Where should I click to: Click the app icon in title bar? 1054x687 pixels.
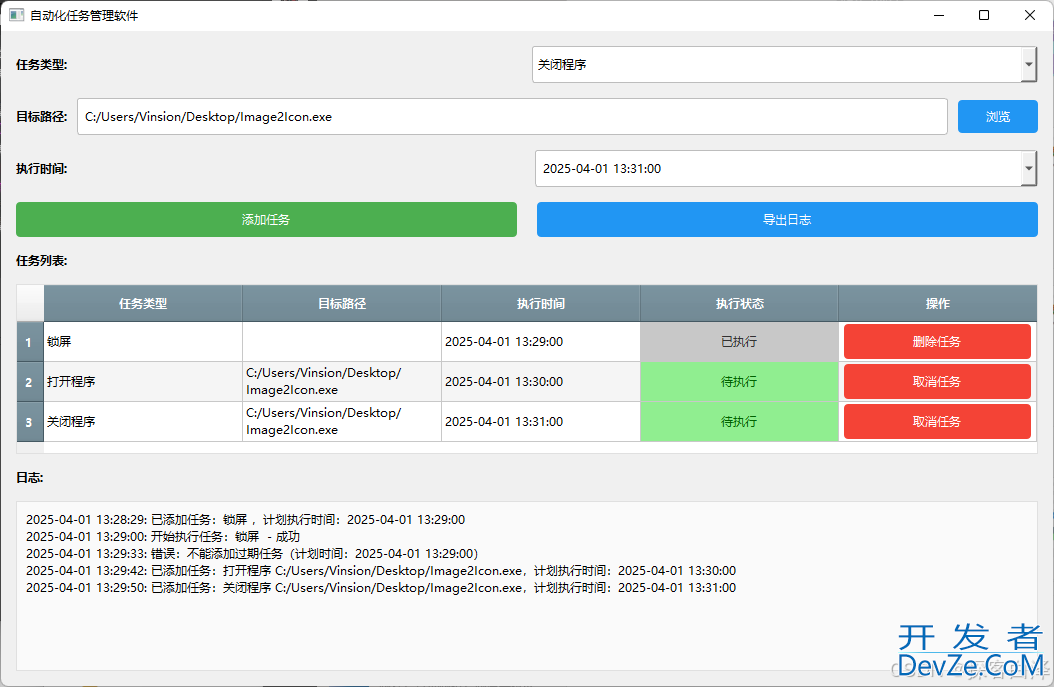point(16,16)
